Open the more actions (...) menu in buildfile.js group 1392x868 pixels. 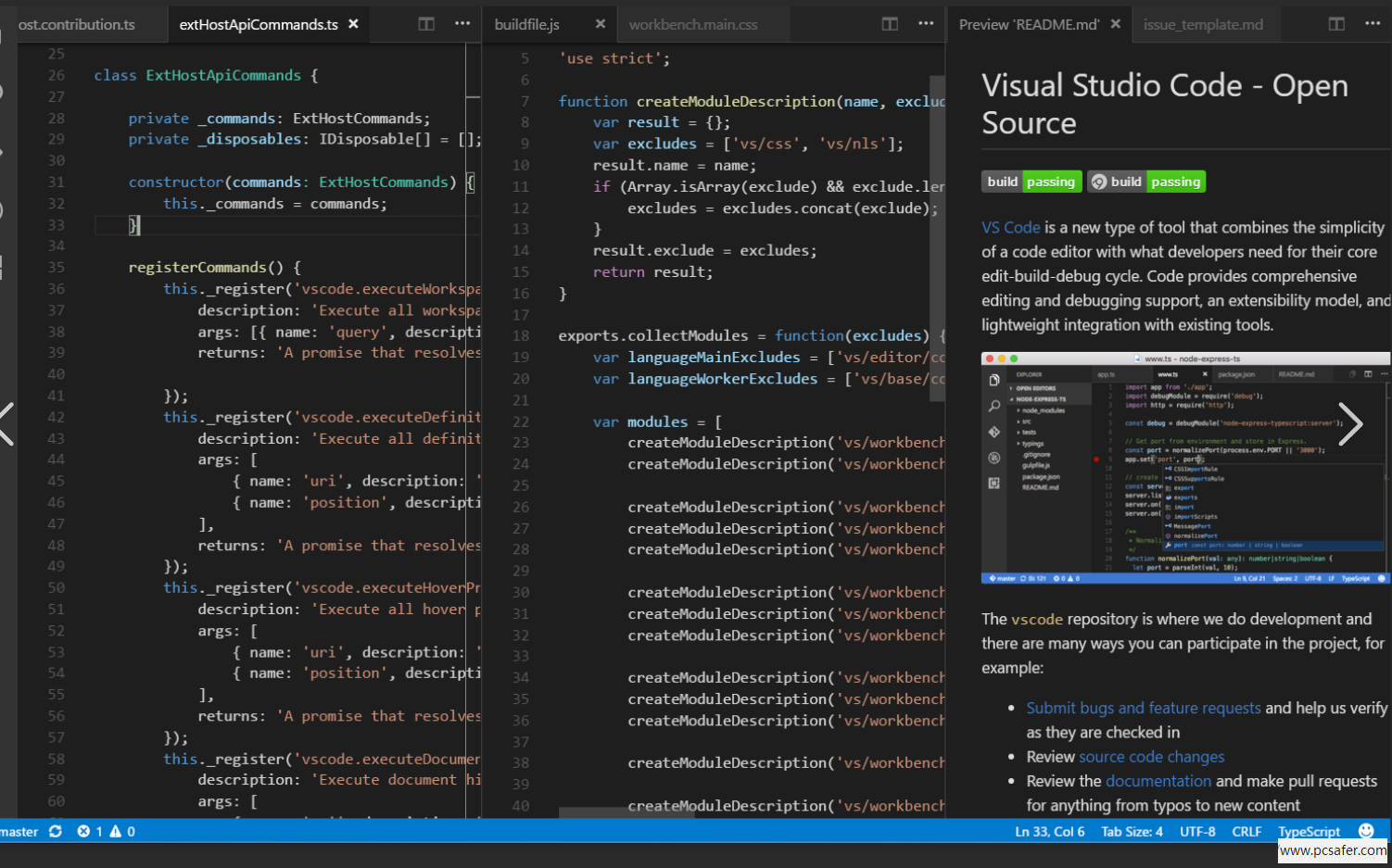pos(924,23)
